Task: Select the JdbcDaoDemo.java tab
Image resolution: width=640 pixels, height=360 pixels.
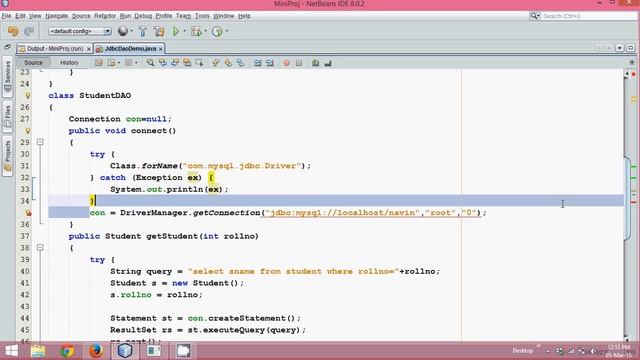Action: click(130, 49)
